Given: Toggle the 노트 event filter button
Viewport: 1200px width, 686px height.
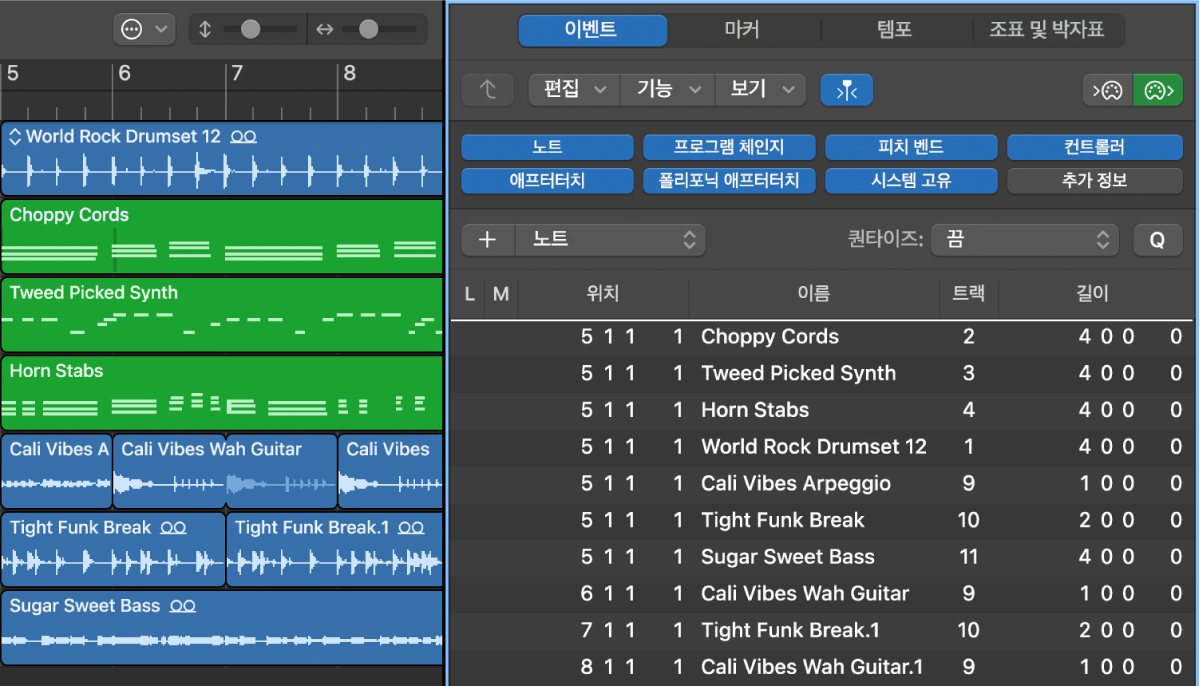Looking at the screenshot, I should pyautogui.click(x=547, y=148).
